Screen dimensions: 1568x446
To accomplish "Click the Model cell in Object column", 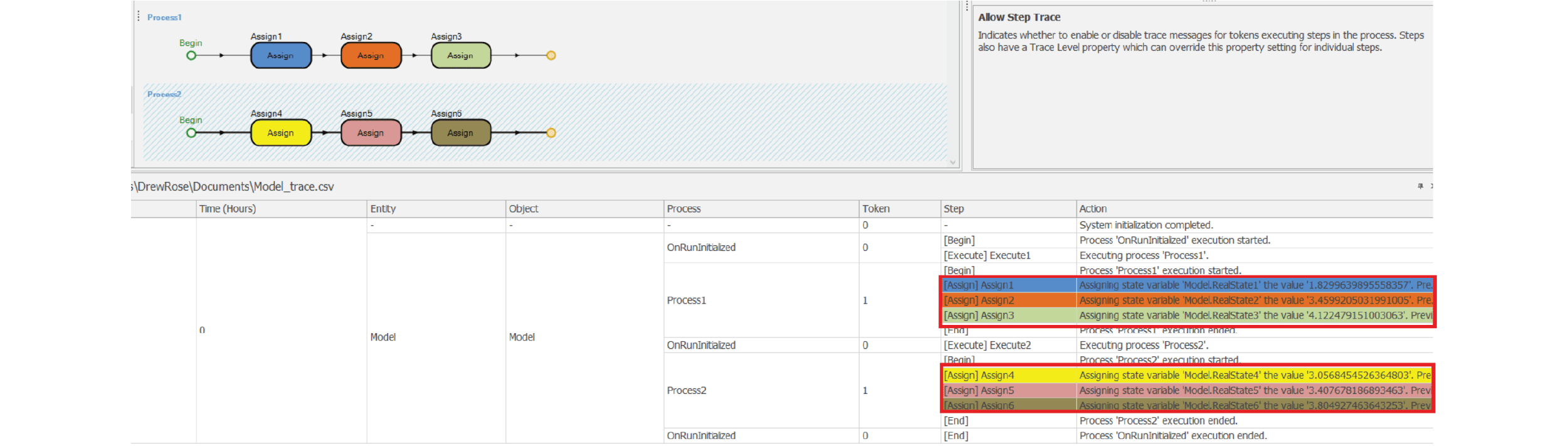I will (585, 337).
